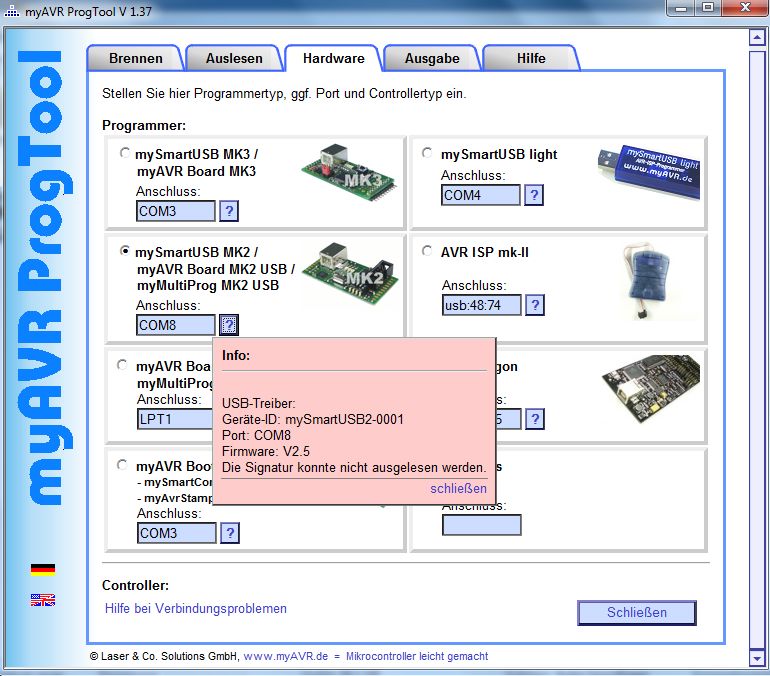
Task: Open the Ausgabe tab
Action: point(432,58)
